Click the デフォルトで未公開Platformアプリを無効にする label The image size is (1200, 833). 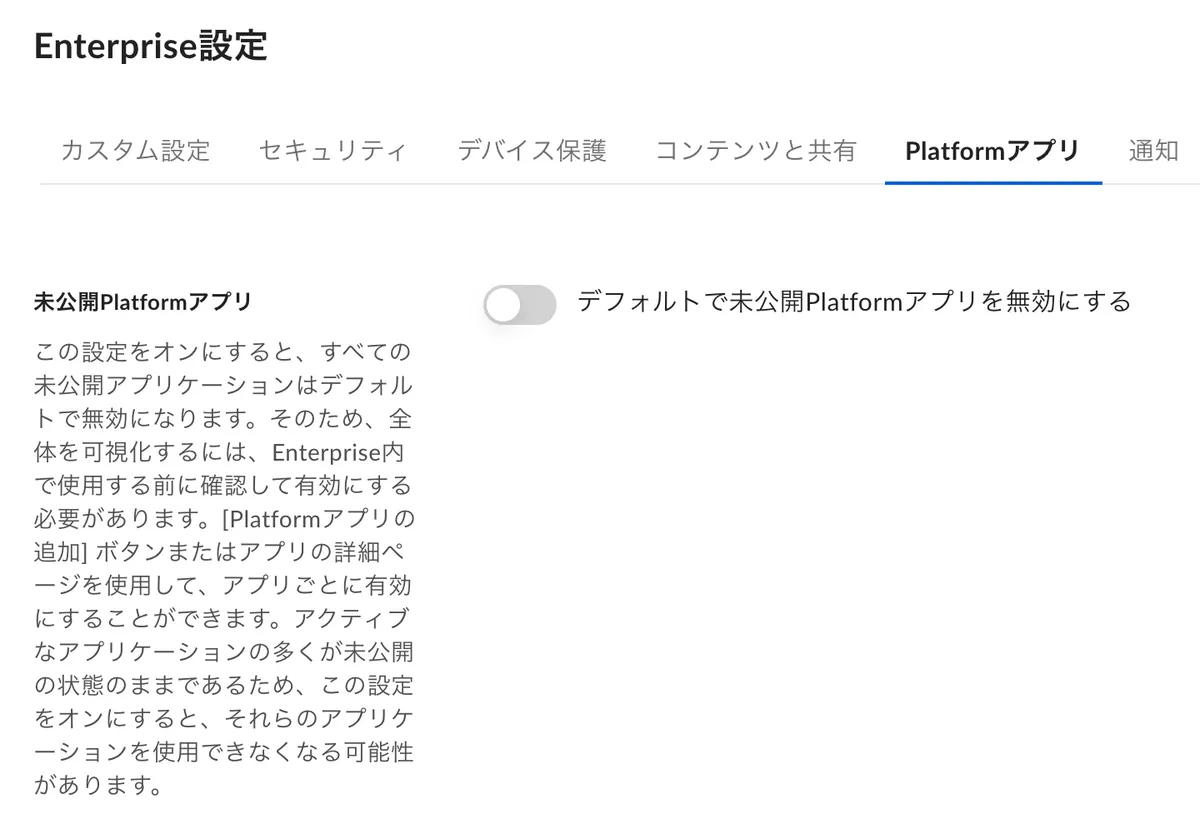854,301
